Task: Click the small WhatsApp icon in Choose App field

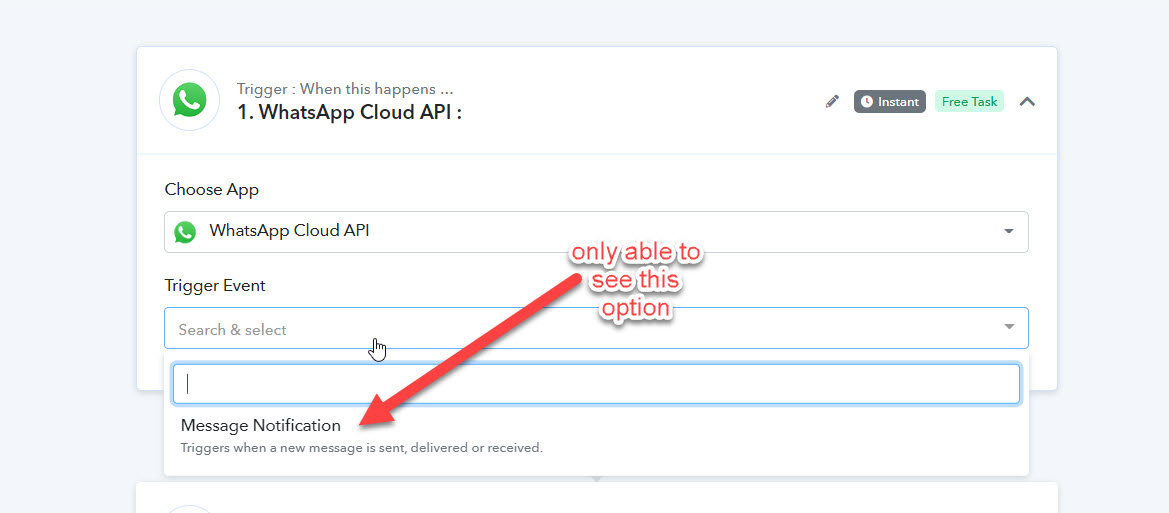Action: click(x=185, y=232)
